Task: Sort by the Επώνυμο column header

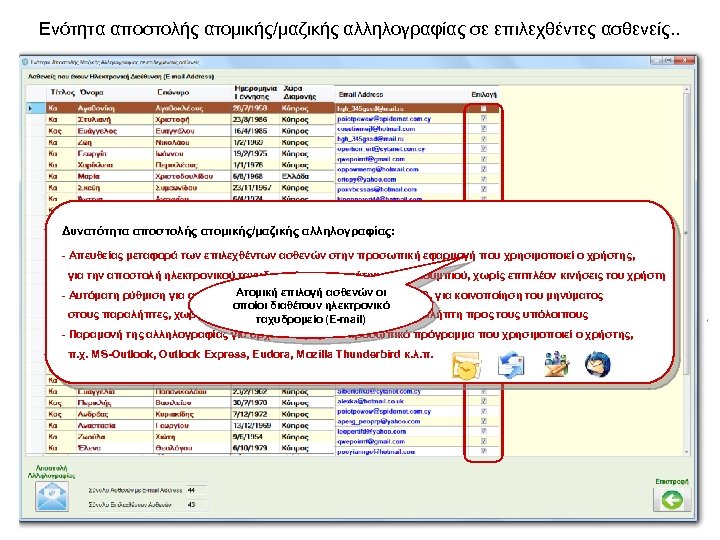Action: [x=173, y=92]
